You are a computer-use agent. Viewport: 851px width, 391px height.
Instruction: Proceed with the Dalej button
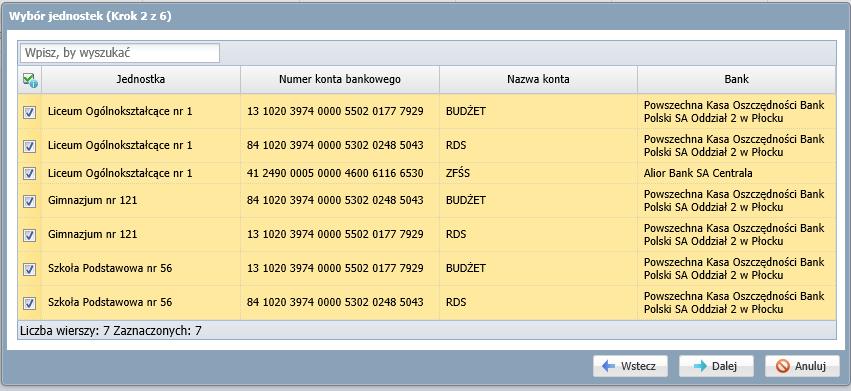pyautogui.click(x=716, y=366)
